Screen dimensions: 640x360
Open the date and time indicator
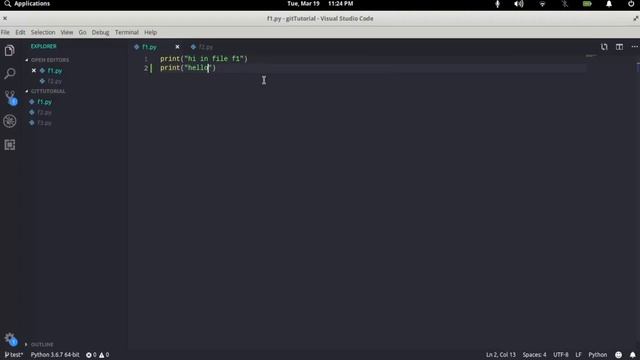(x=320, y=4)
